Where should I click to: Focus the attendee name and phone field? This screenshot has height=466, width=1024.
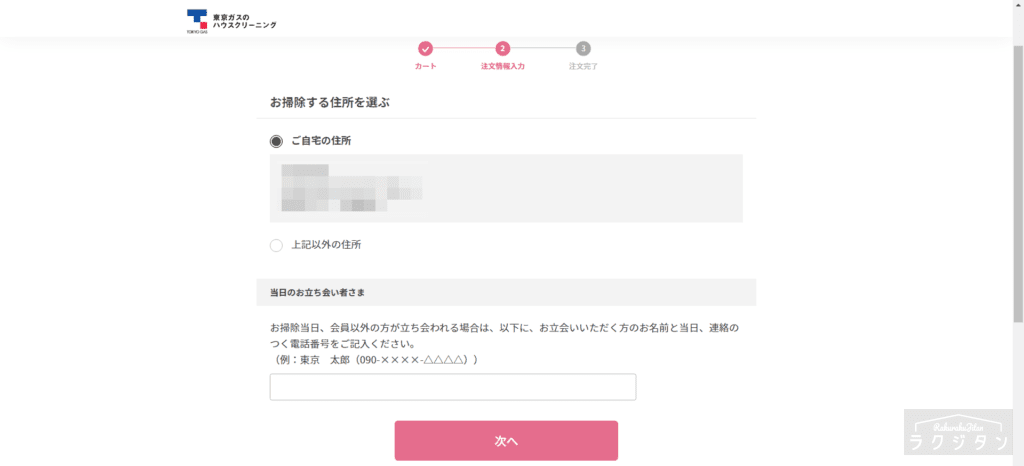[x=453, y=387]
